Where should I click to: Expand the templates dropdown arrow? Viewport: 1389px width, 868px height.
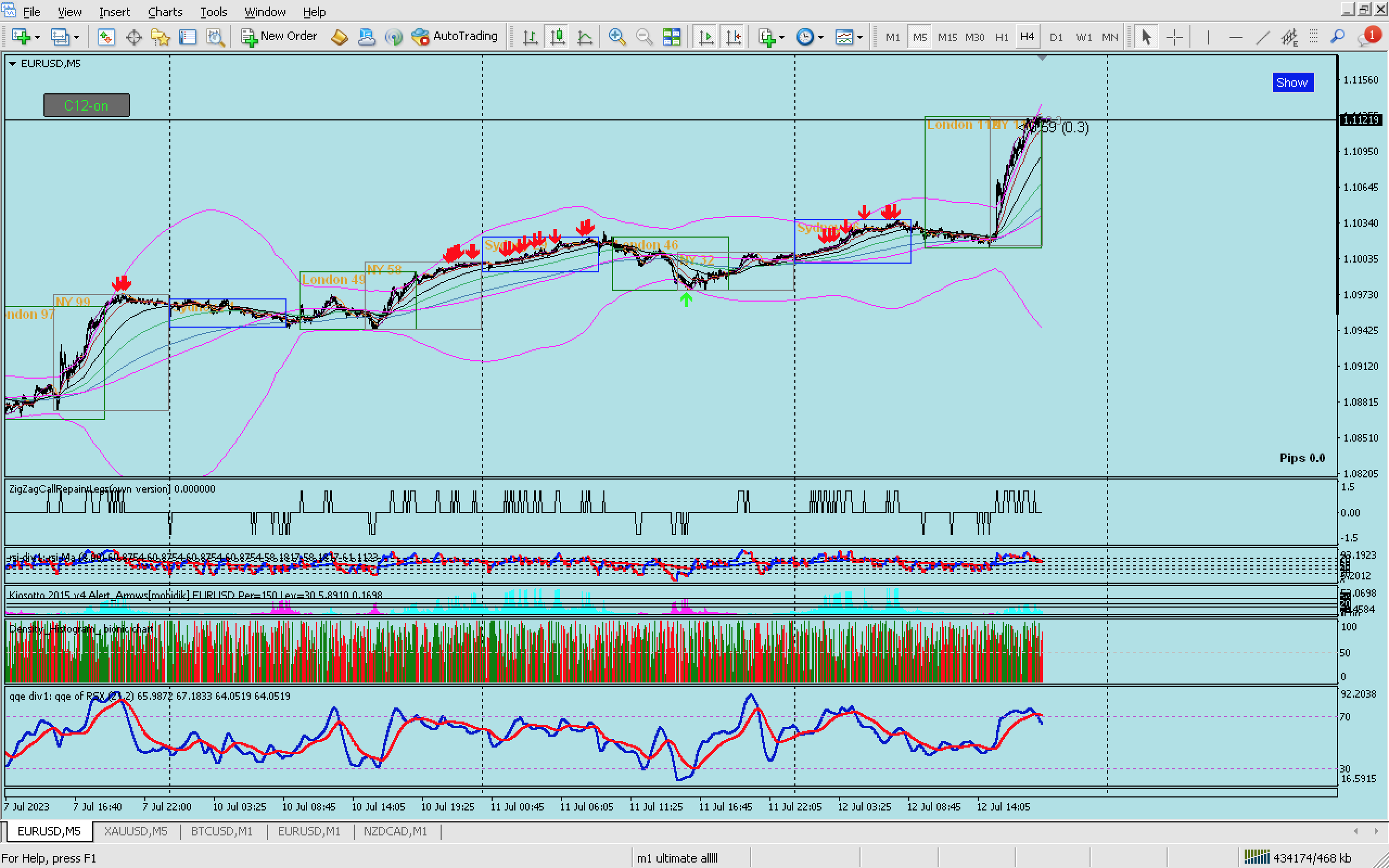tap(859, 37)
